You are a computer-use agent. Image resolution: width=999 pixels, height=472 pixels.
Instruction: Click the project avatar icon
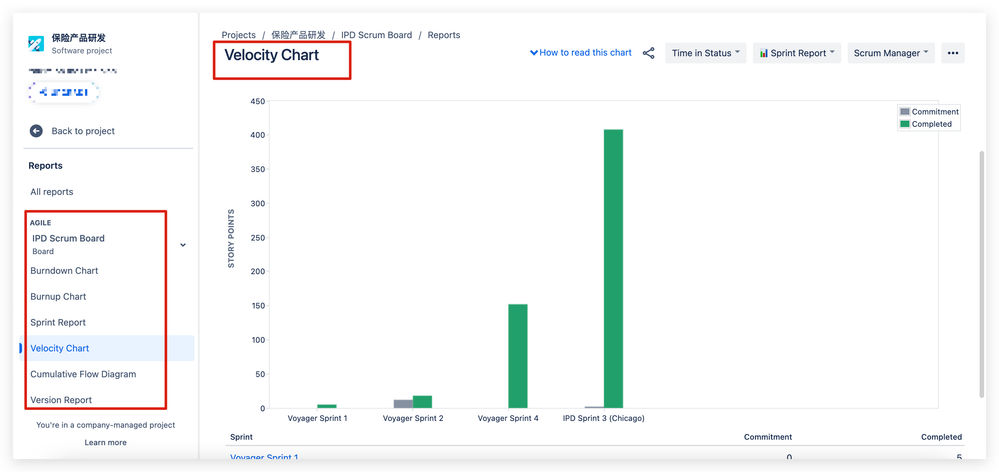point(36,44)
